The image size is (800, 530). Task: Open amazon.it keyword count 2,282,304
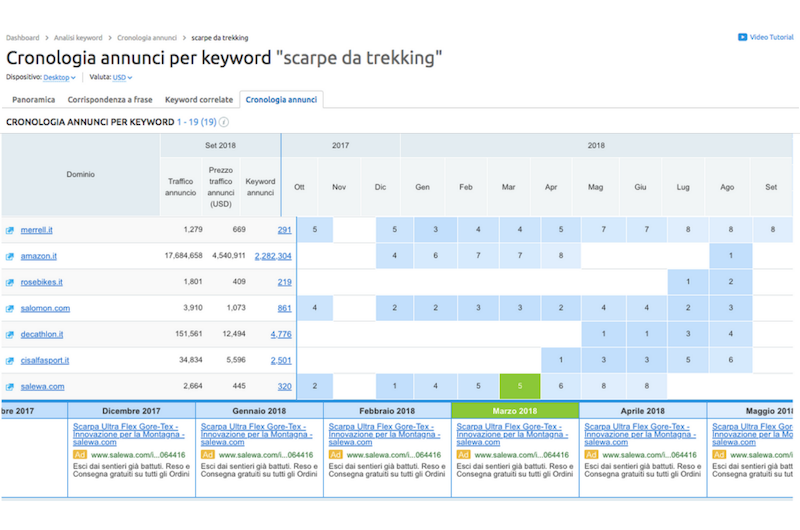pyautogui.click(x=273, y=256)
